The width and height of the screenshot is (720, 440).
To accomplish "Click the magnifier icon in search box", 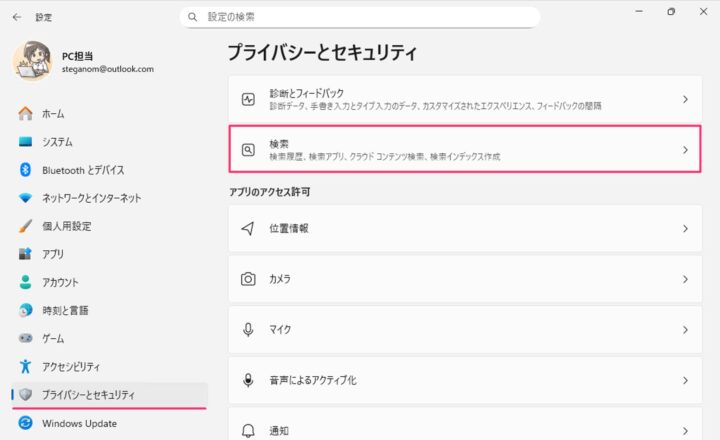I will tap(193, 17).
